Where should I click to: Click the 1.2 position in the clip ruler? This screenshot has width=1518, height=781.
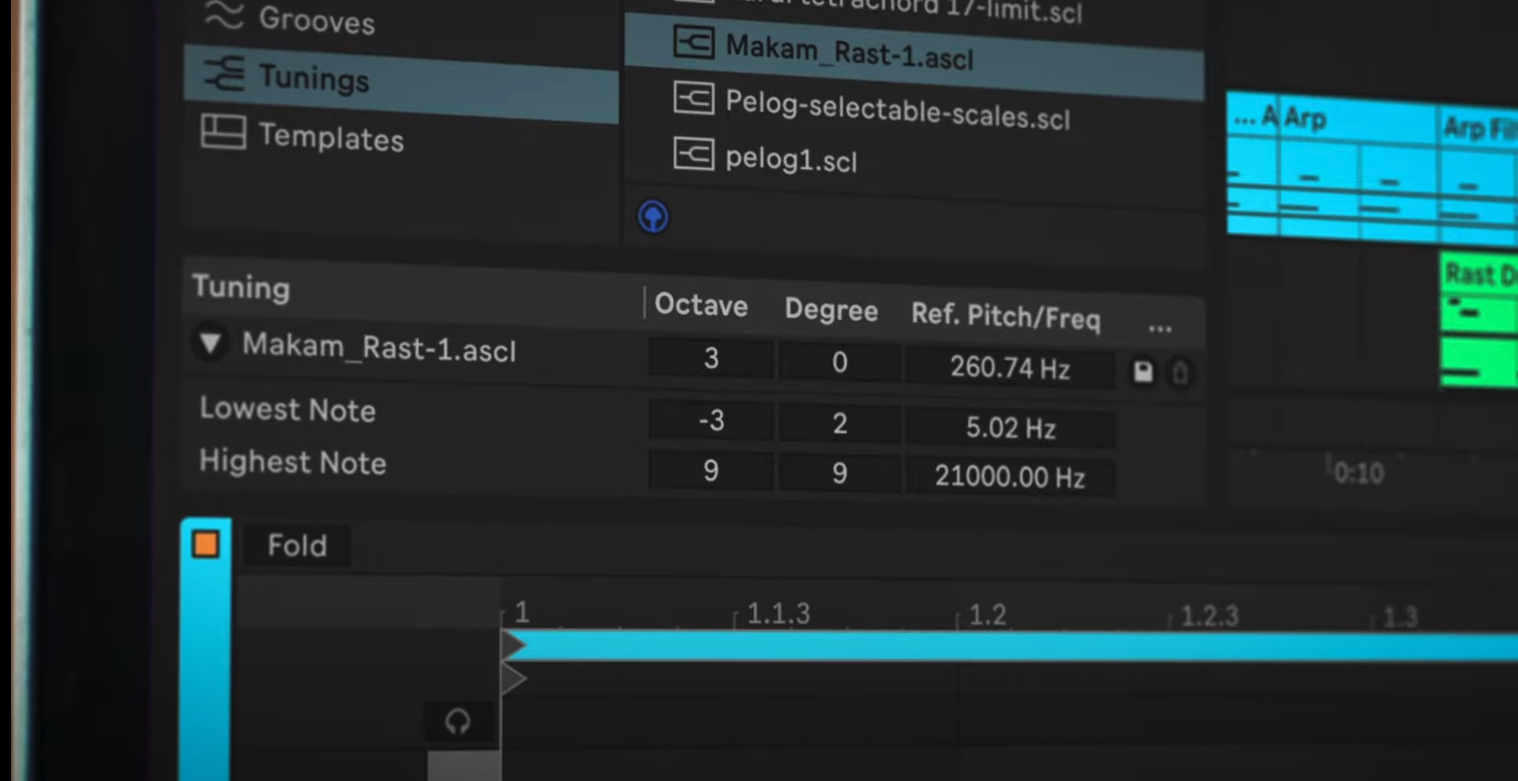tap(986, 614)
